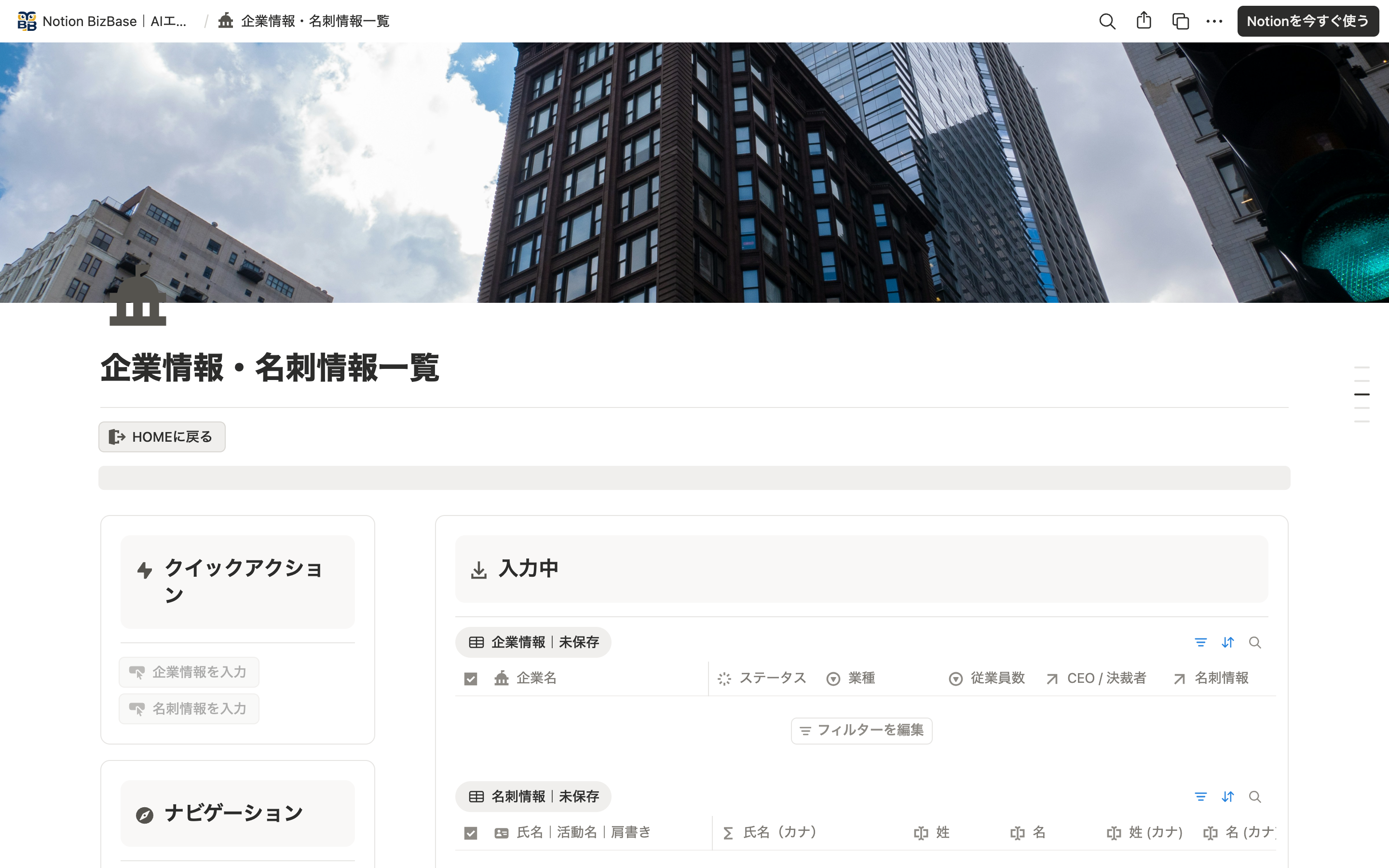Click the page title 企業情報・名刺情報一覧

(x=270, y=368)
